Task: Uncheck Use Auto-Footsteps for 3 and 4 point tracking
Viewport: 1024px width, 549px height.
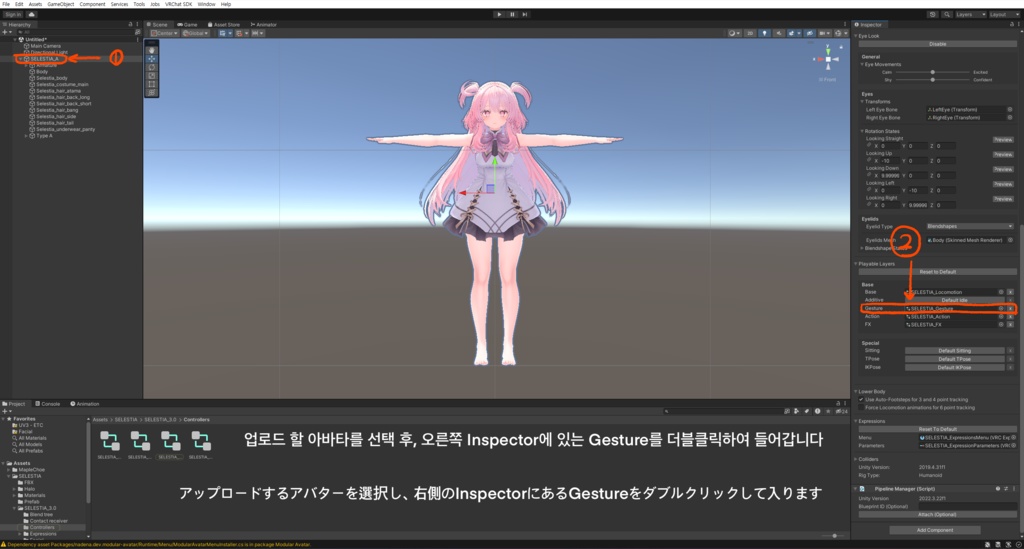Action: tap(861, 400)
